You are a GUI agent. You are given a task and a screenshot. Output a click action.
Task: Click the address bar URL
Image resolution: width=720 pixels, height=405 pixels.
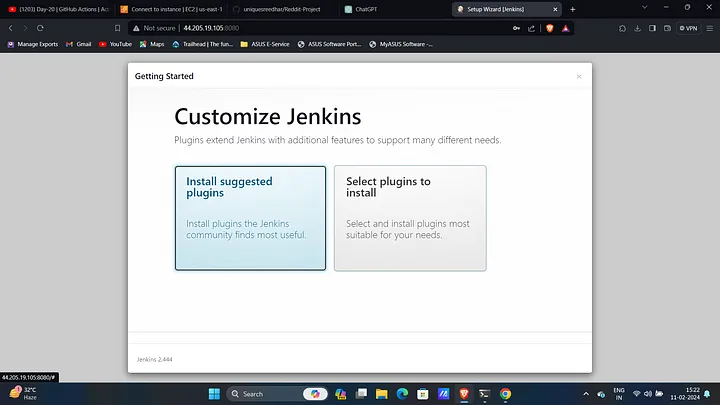(x=211, y=28)
